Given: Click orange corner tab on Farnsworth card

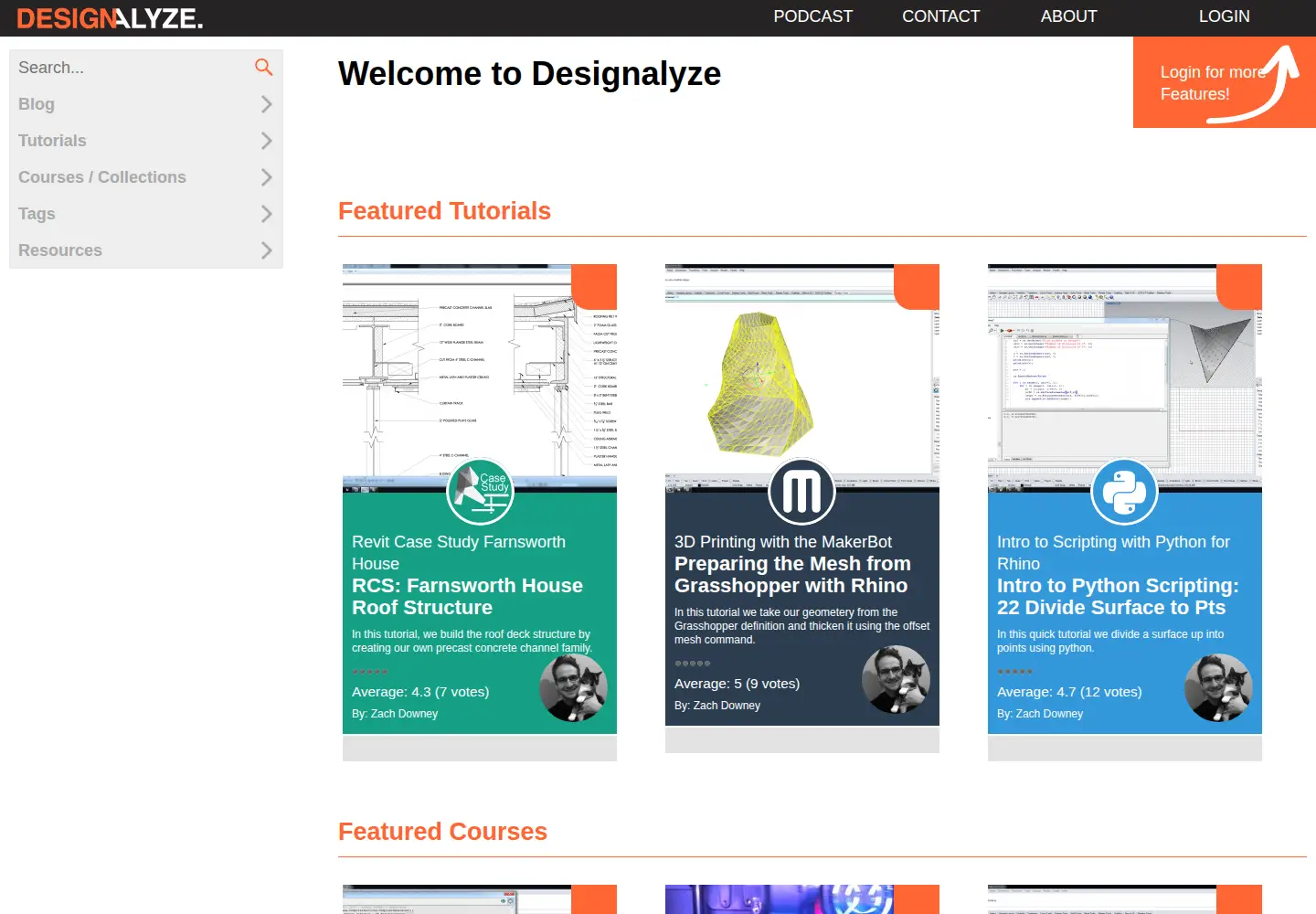Looking at the screenshot, I should (594, 287).
